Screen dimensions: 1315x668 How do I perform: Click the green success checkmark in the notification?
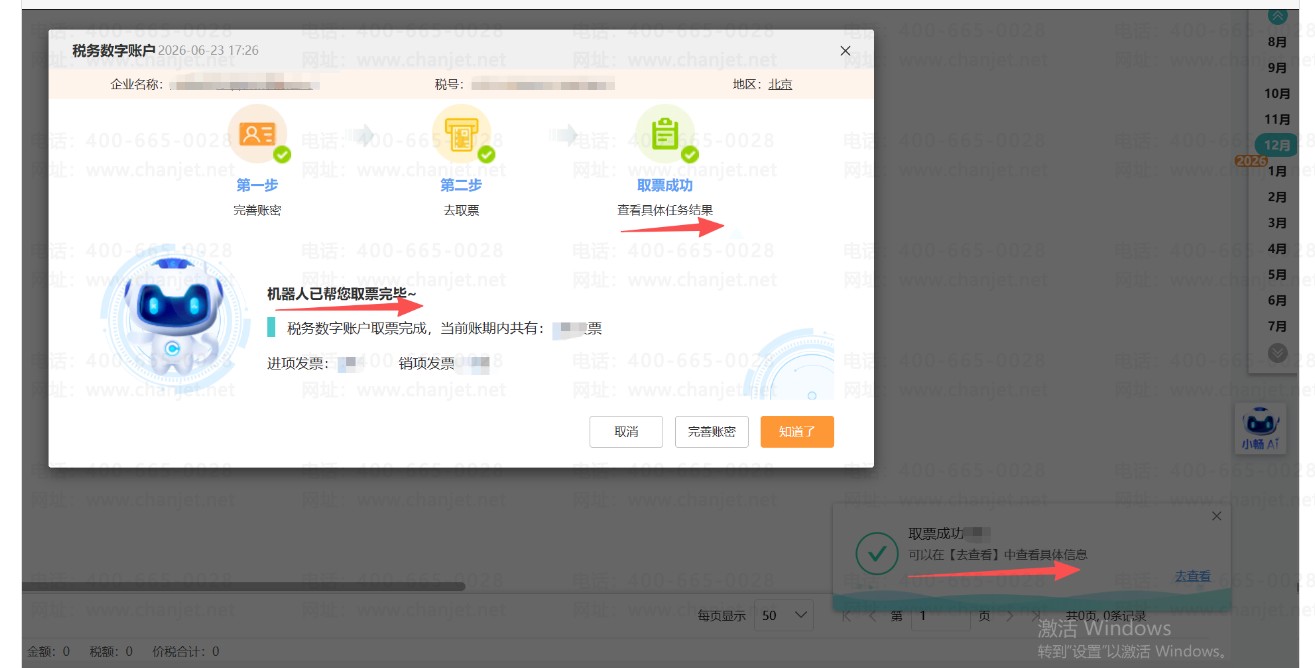[877, 554]
